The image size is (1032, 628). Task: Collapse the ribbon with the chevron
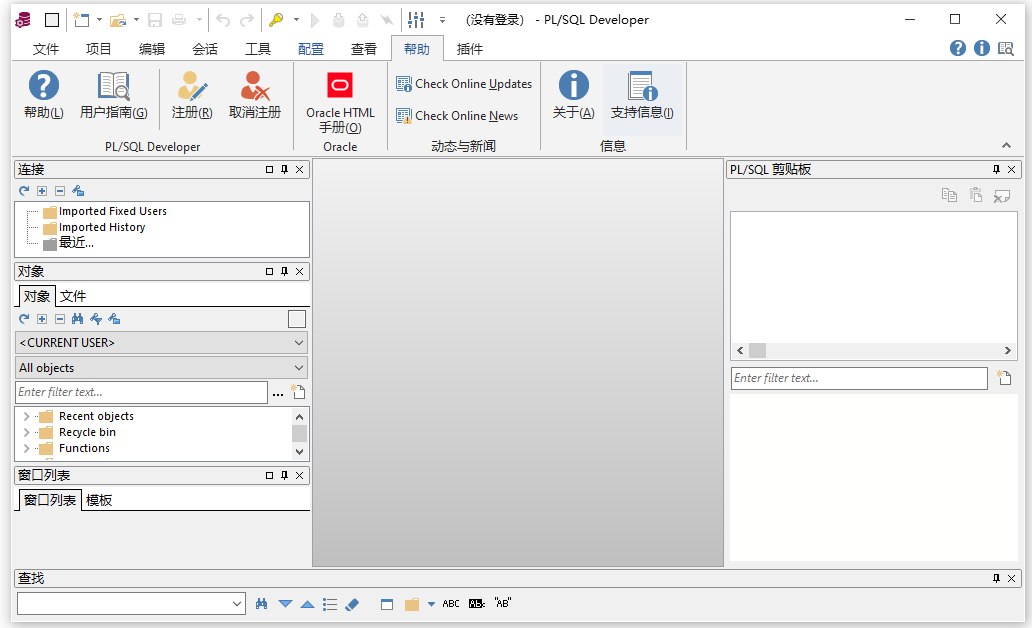pos(1006,145)
